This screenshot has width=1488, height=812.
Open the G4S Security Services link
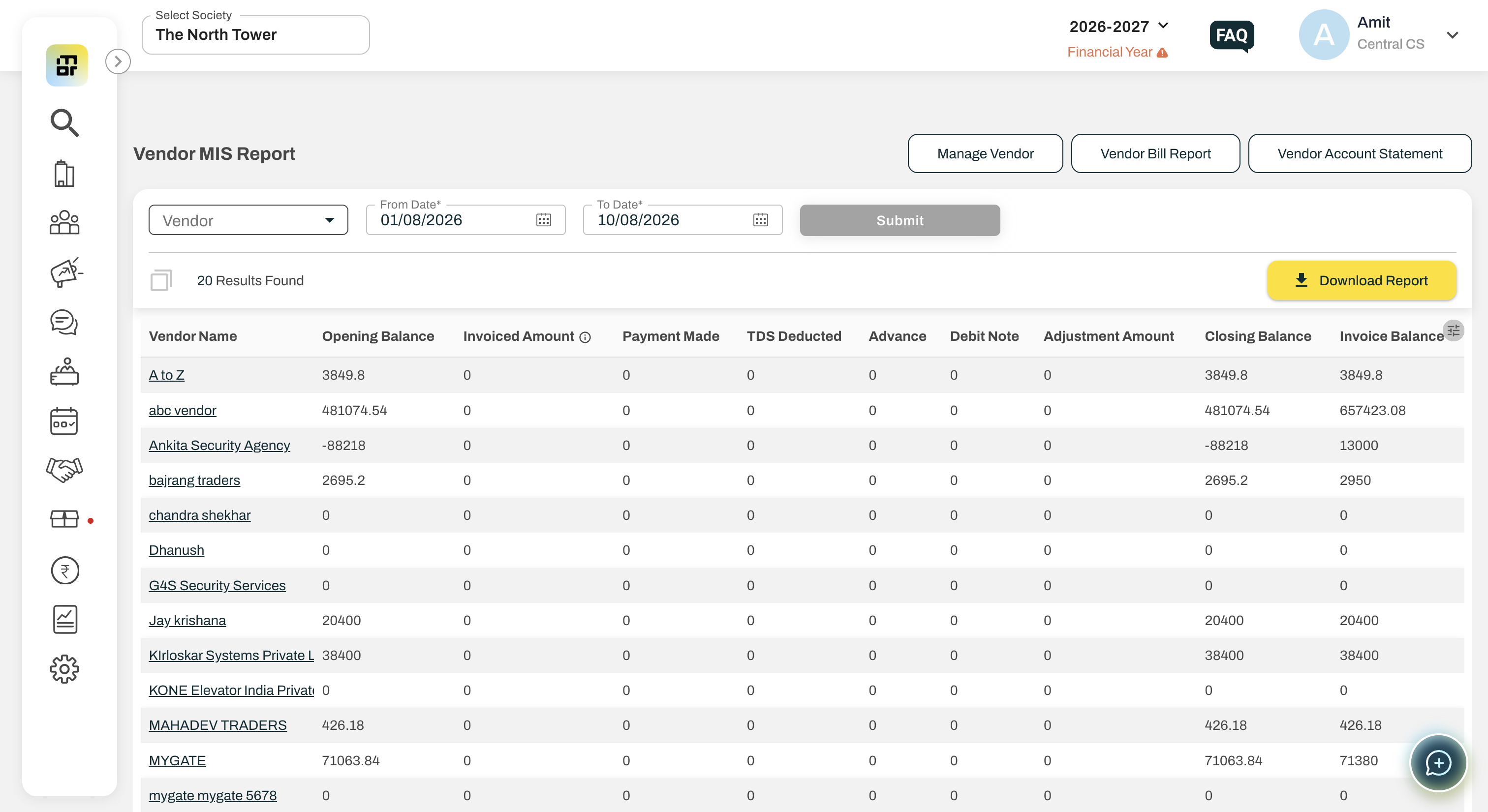pyautogui.click(x=217, y=585)
